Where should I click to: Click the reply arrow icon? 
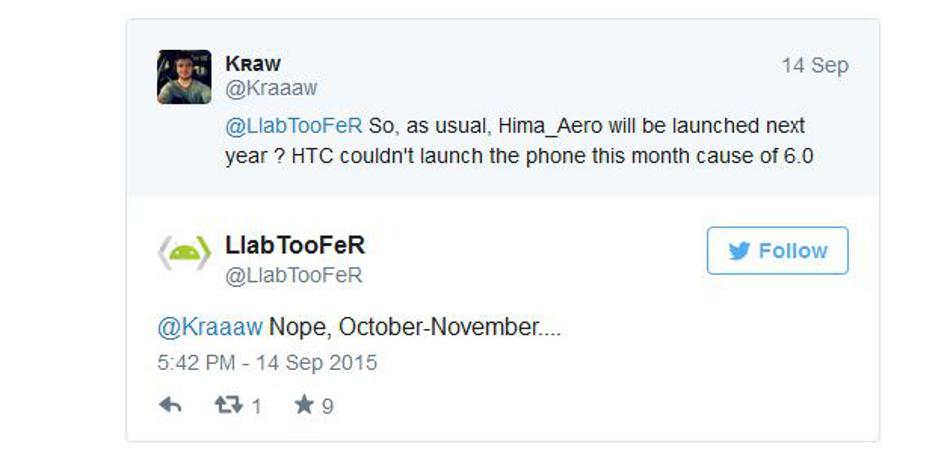(x=170, y=405)
